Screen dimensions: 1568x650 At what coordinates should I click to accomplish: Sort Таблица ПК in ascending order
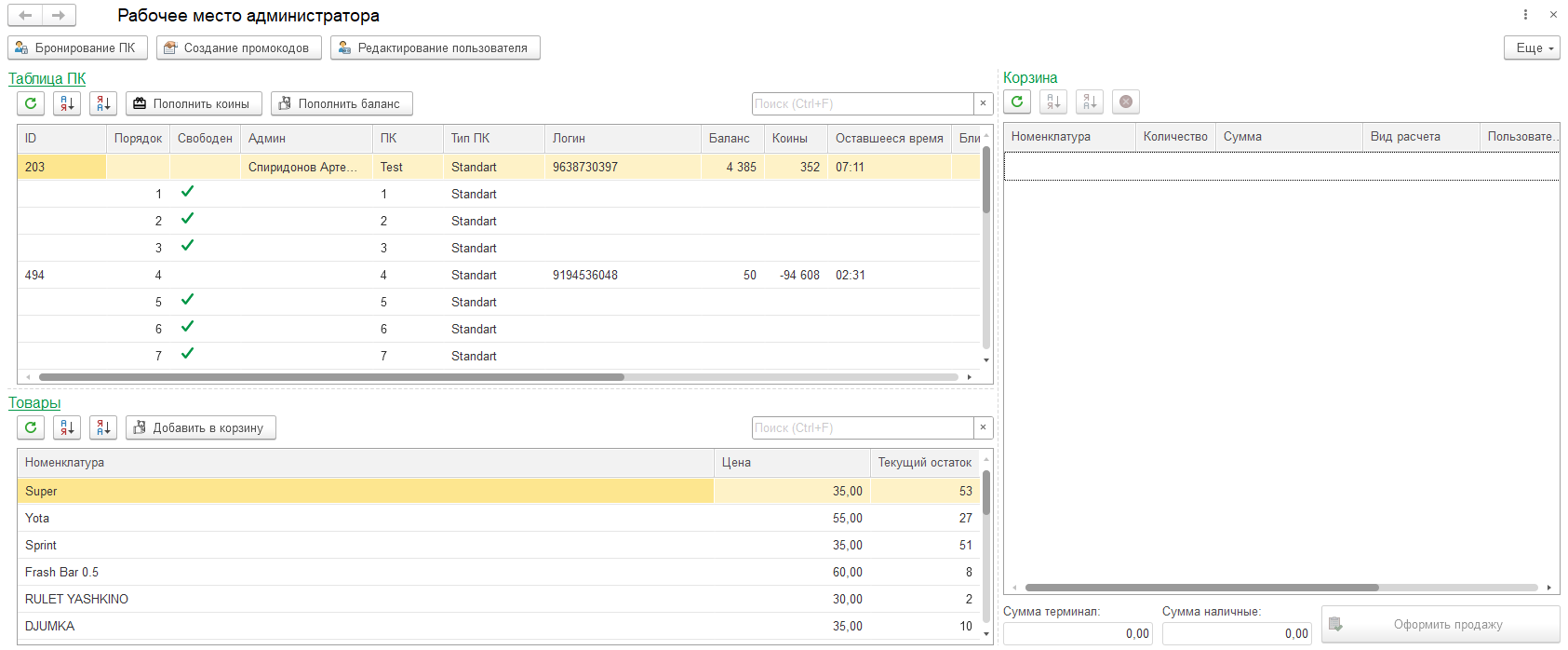tap(67, 103)
